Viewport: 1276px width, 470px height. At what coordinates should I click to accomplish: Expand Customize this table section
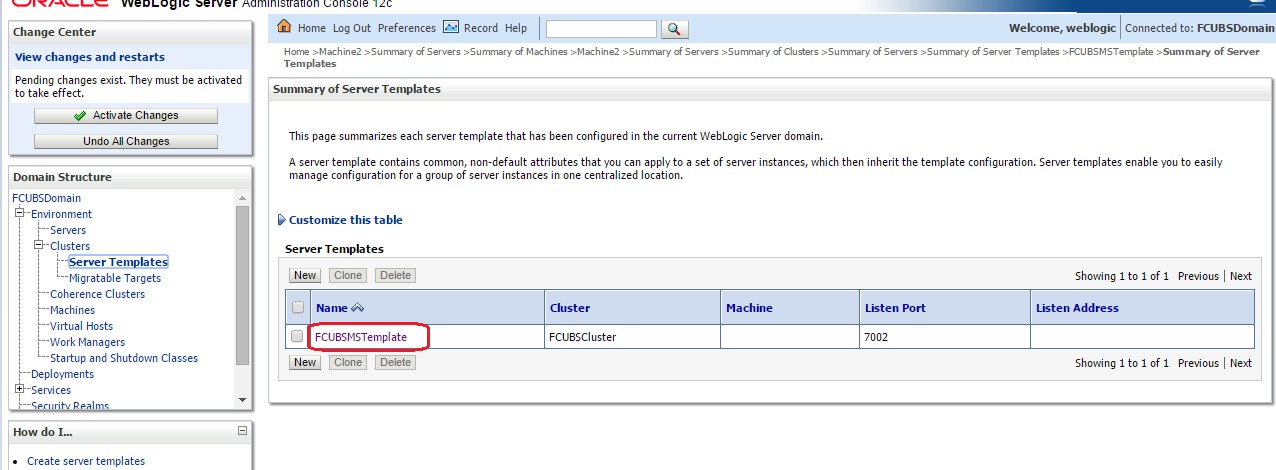pos(281,220)
